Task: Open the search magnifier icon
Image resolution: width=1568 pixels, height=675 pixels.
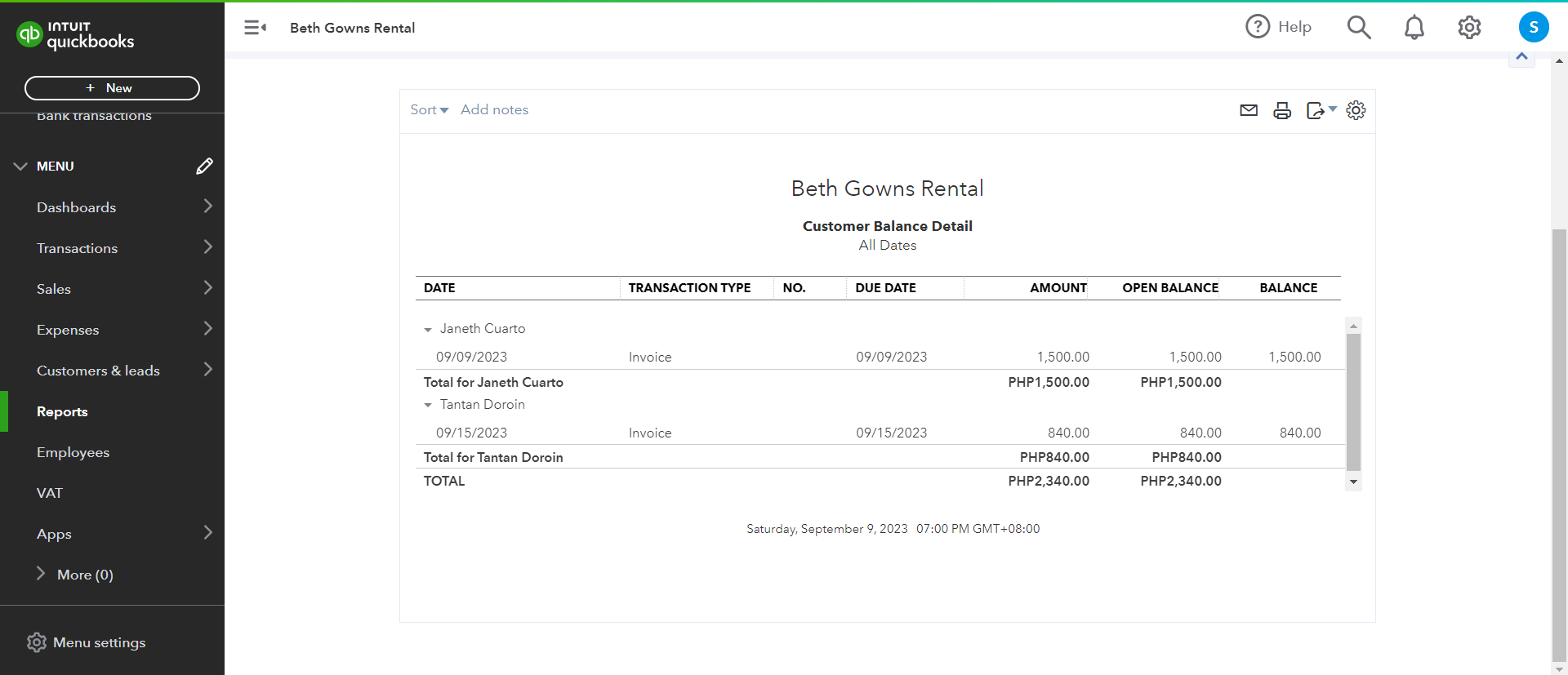Action: 1359,27
